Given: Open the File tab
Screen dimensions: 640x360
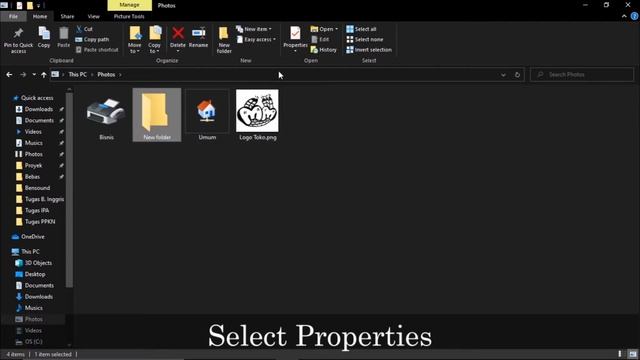Looking at the screenshot, I should coord(13,16).
